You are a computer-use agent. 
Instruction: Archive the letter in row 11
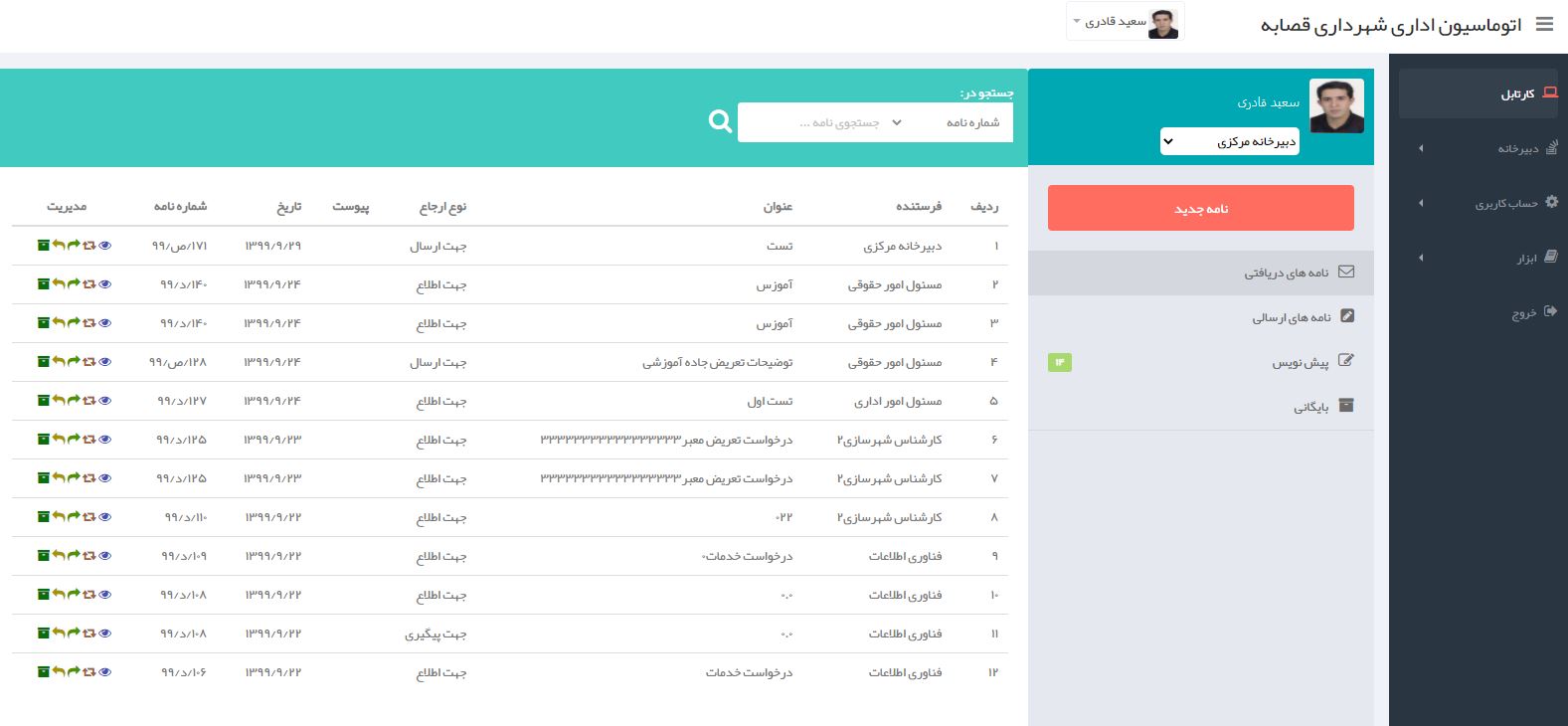coord(43,633)
